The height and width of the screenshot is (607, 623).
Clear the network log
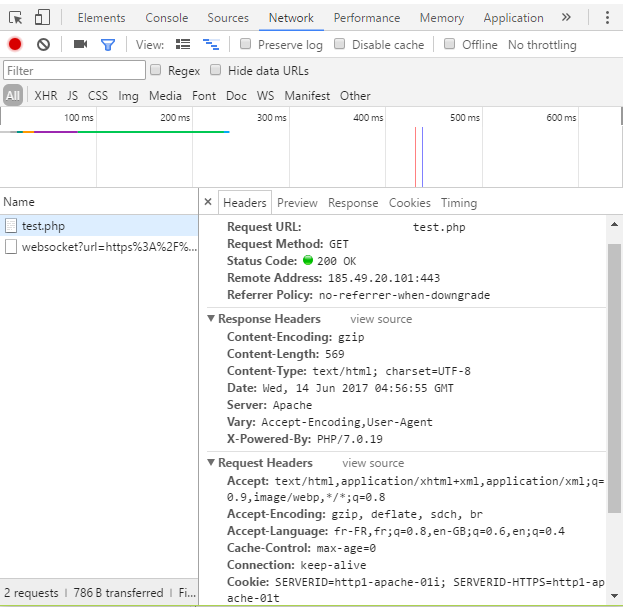click(43, 44)
